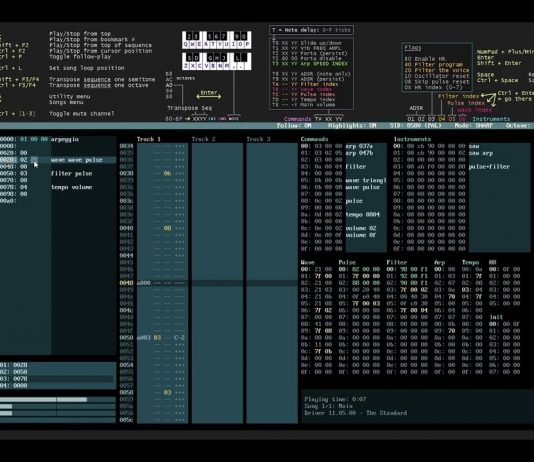Select command 'wave triangl'

pyautogui.click(x=366, y=180)
